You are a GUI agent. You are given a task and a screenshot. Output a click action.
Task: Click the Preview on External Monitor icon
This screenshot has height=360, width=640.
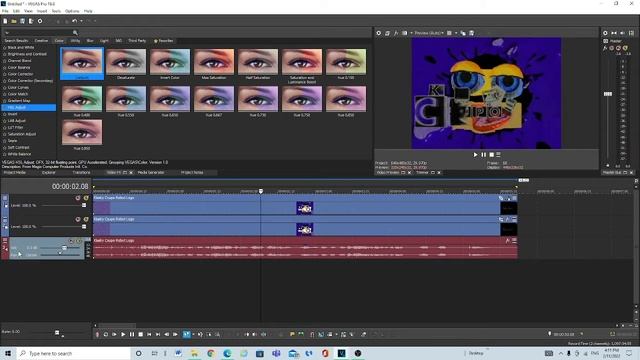point(387,33)
